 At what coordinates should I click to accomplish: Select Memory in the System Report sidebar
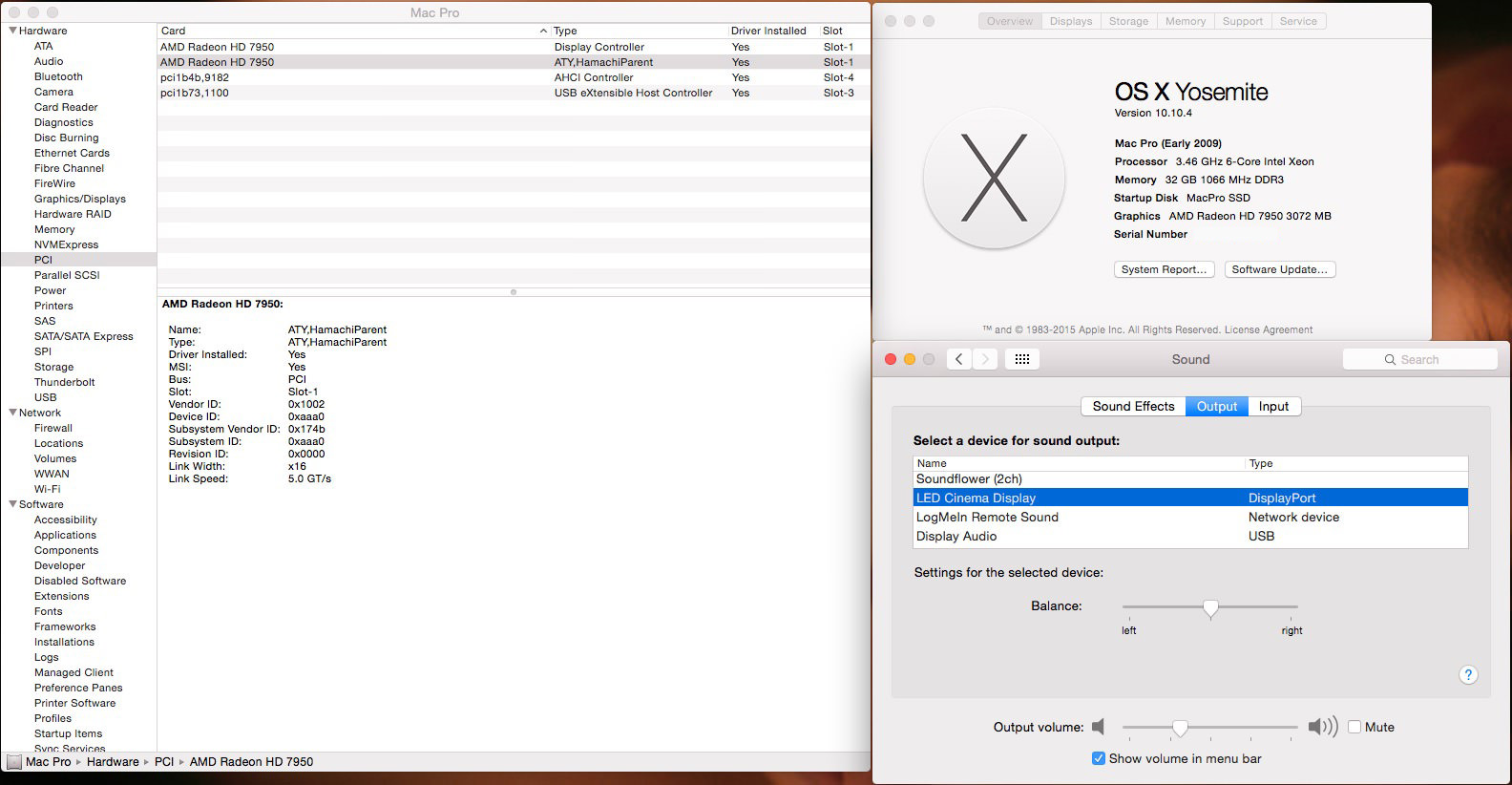(54, 229)
